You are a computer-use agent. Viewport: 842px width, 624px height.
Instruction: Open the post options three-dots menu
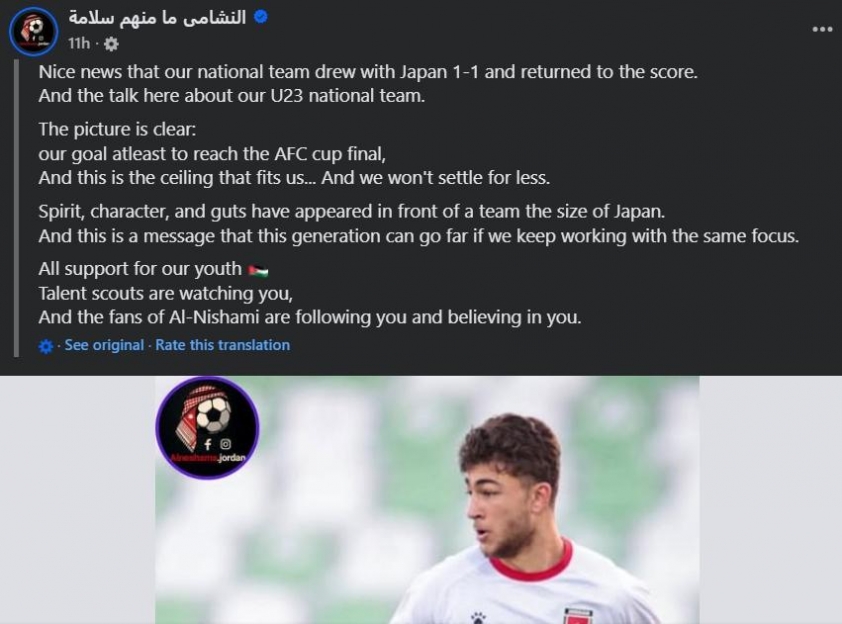click(822, 30)
